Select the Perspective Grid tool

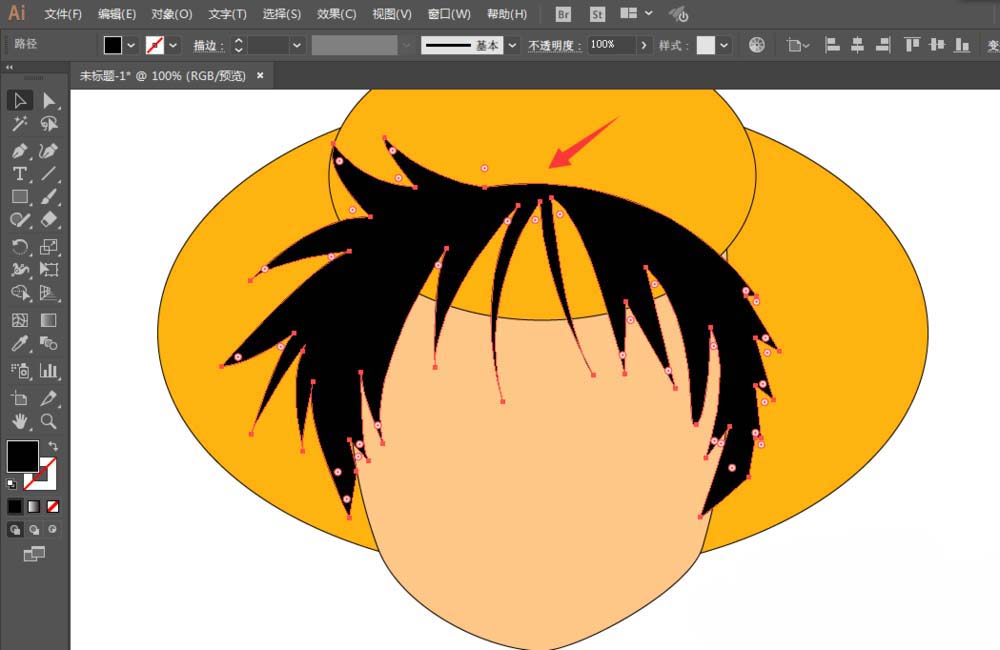click(x=48, y=293)
